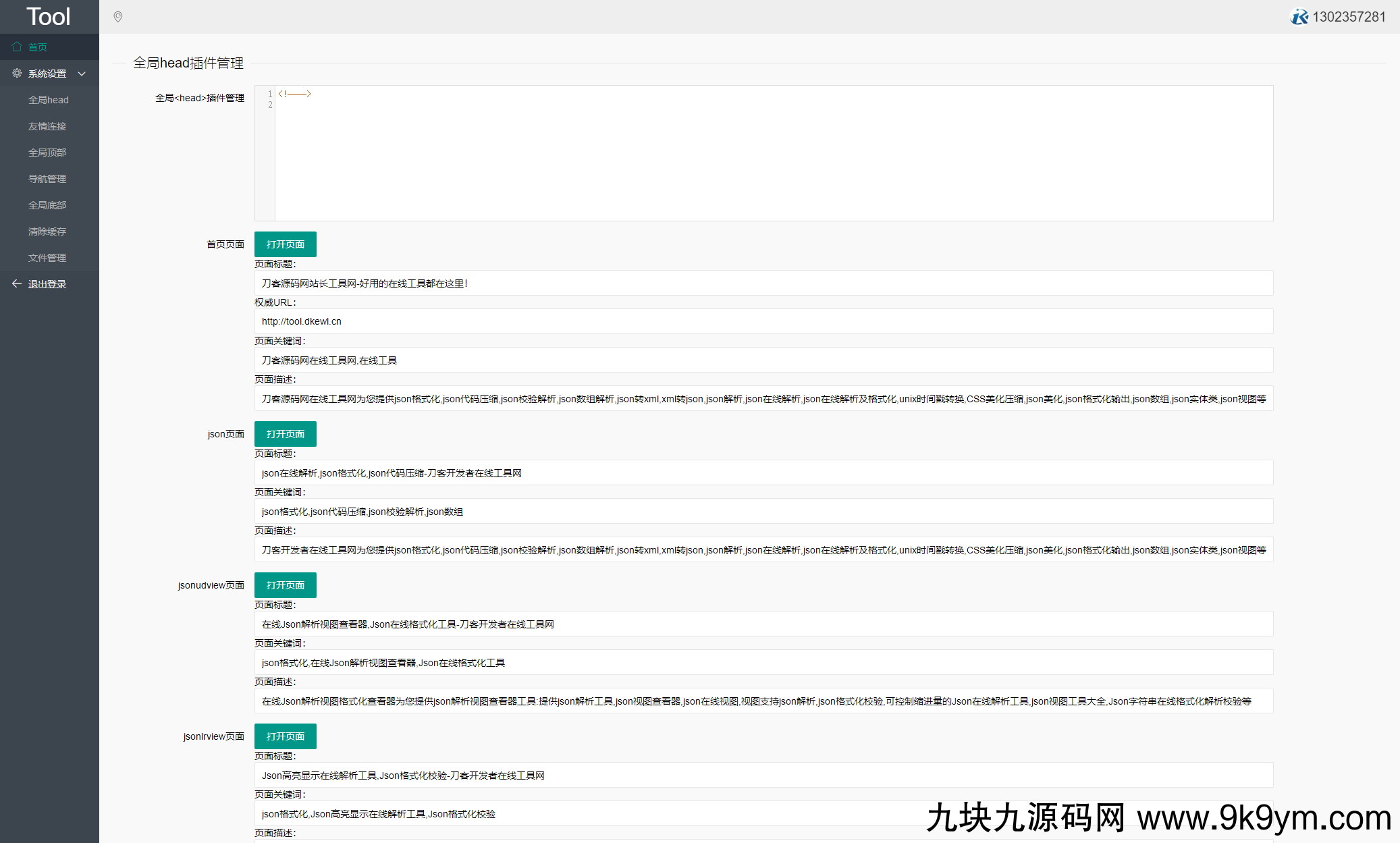Screen dimensions: 1400x843
Task: Click 打开页面 button for jsonudview页面
Action: point(285,585)
